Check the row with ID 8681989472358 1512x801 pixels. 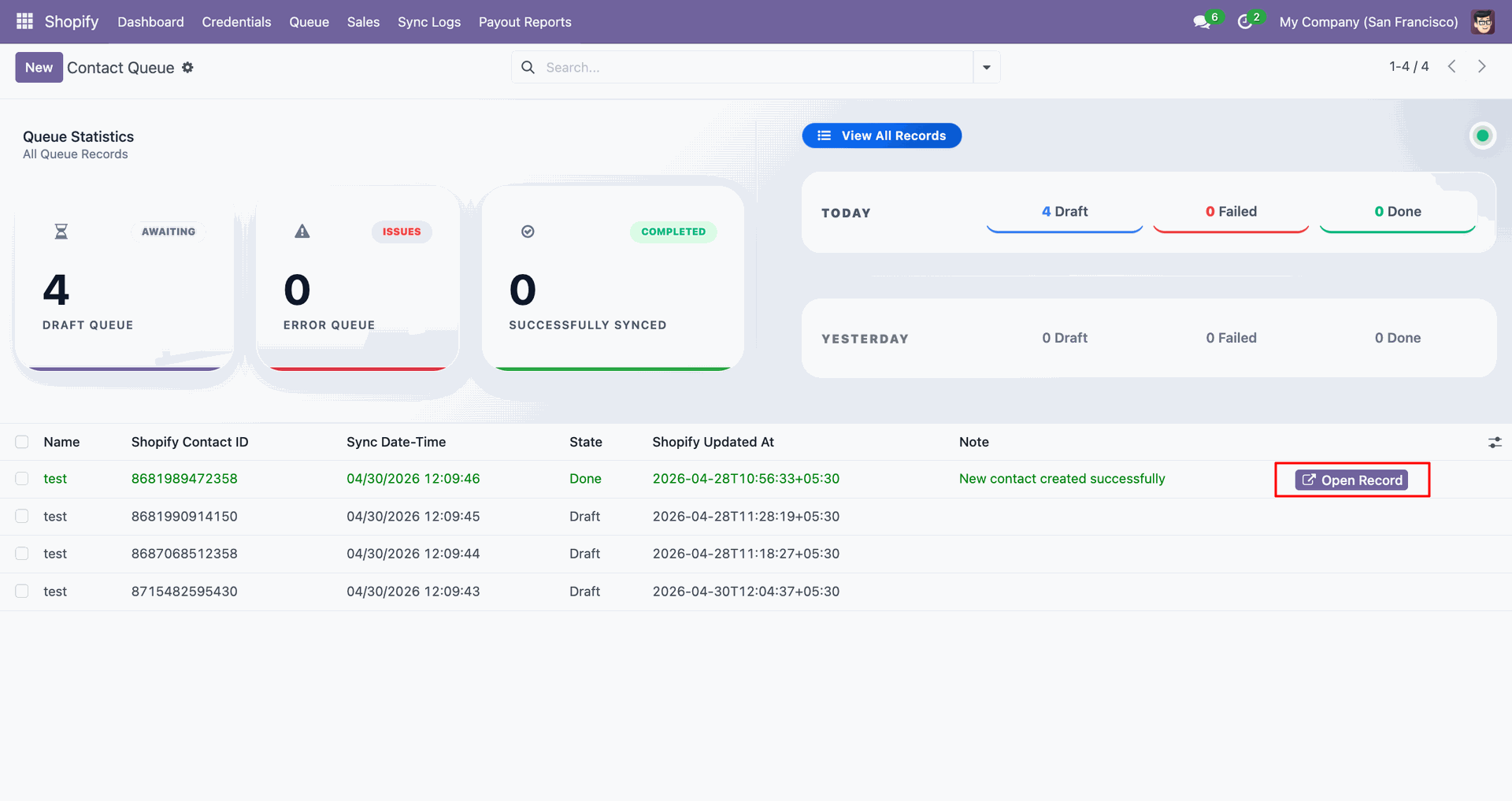click(x=22, y=479)
